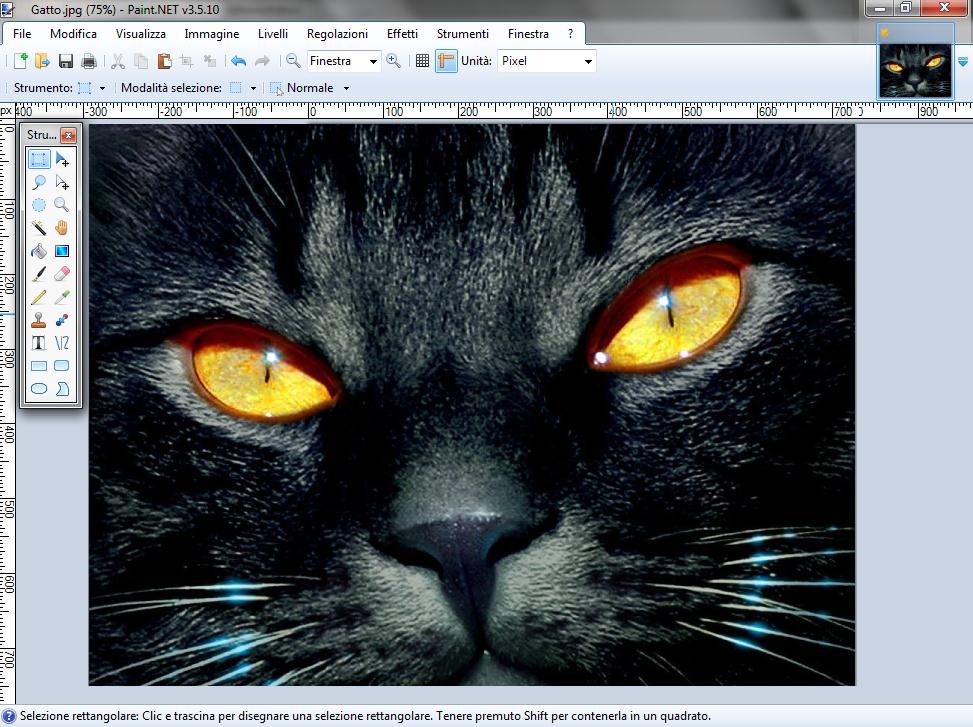The width and height of the screenshot is (973, 727).
Task: Click the Save disk button
Action: (66, 61)
